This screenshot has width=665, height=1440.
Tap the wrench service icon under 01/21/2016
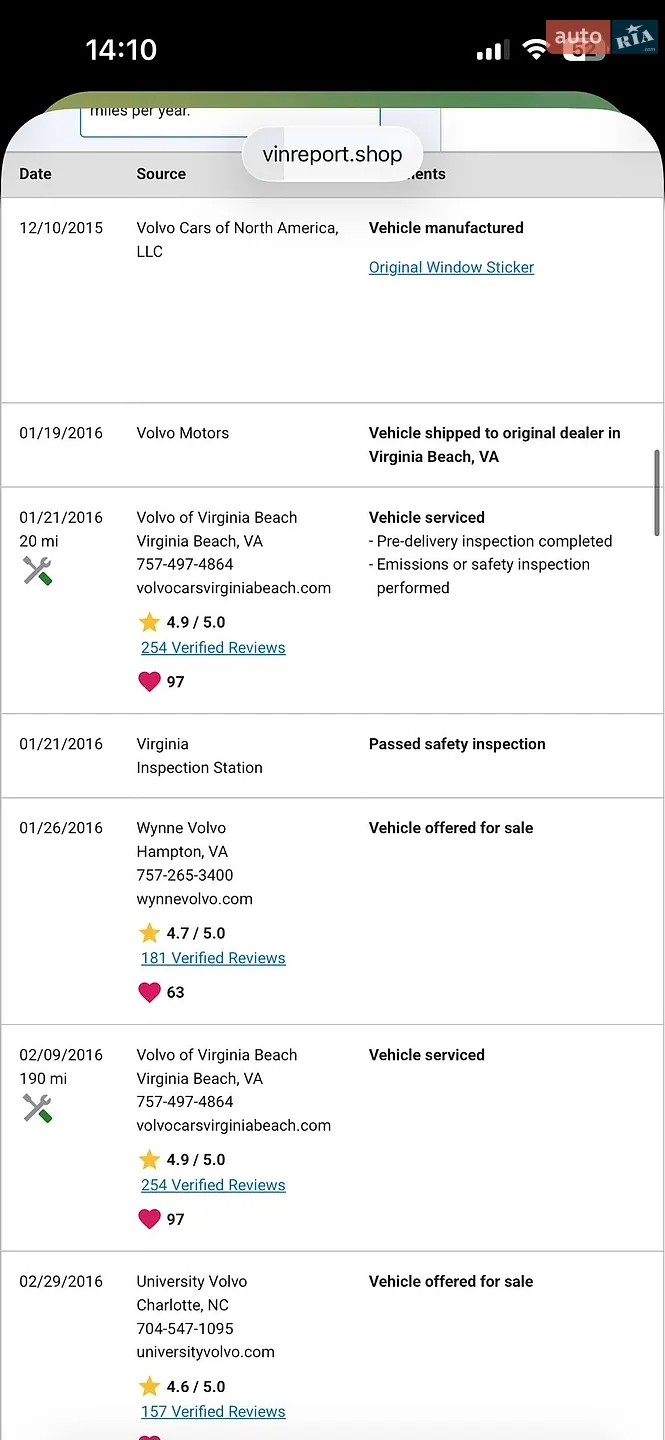[37, 571]
